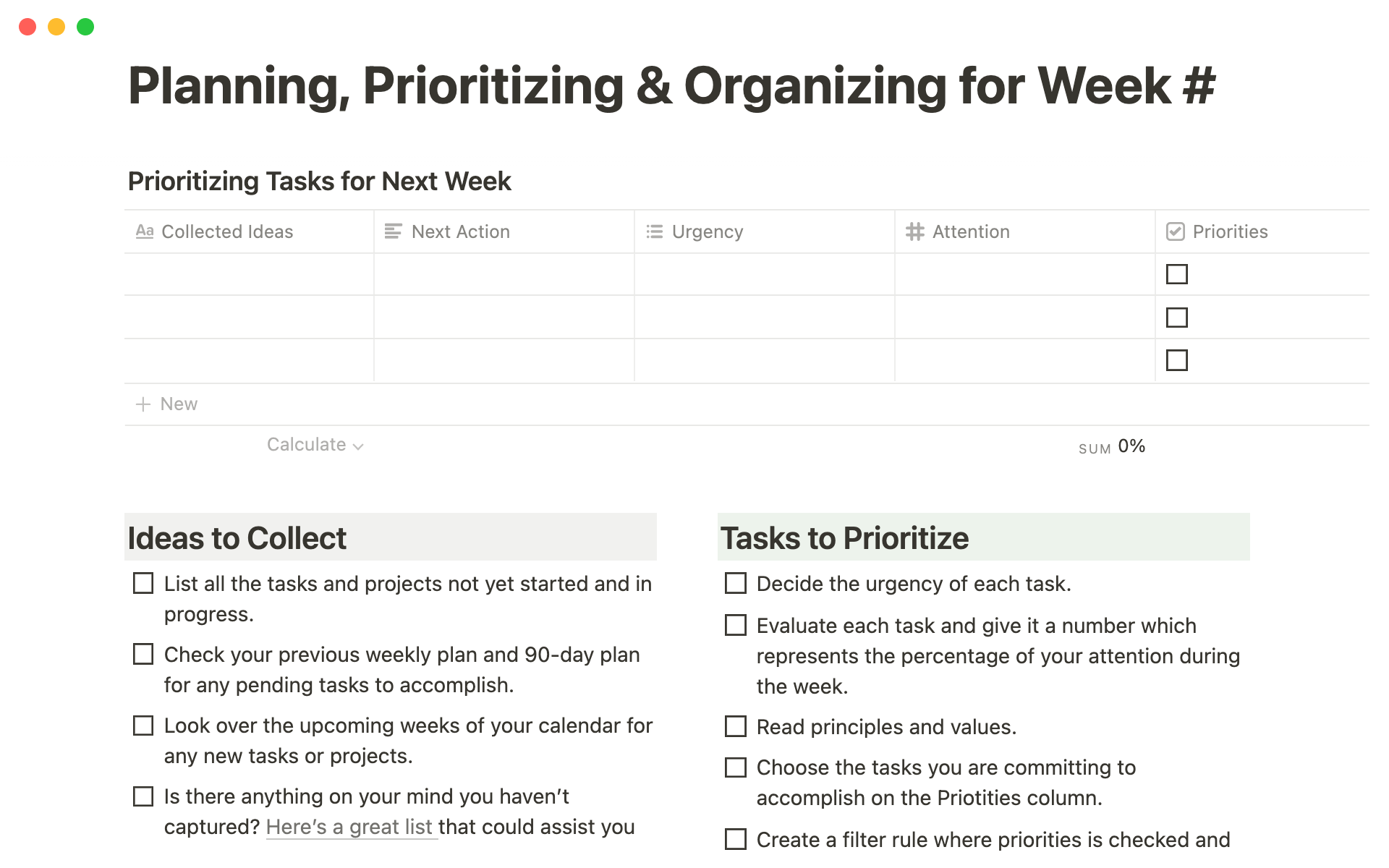Click the list icon beside Urgency
This screenshot has height=868, width=1389.
click(x=654, y=231)
